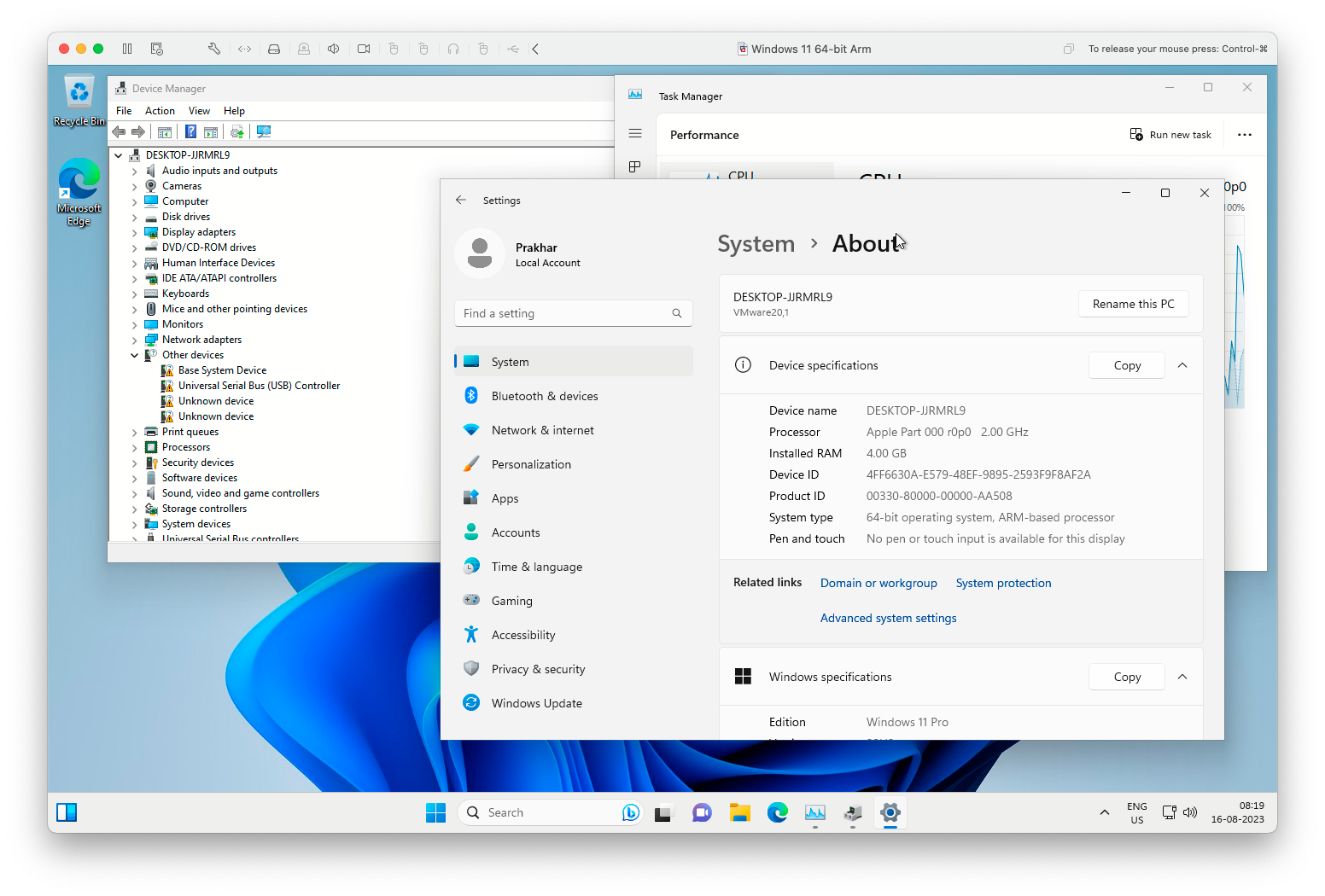Image resolution: width=1325 pixels, height=896 pixels.
Task: Pause the virtual machine in VMware toolbar
Action: point(127,49)
